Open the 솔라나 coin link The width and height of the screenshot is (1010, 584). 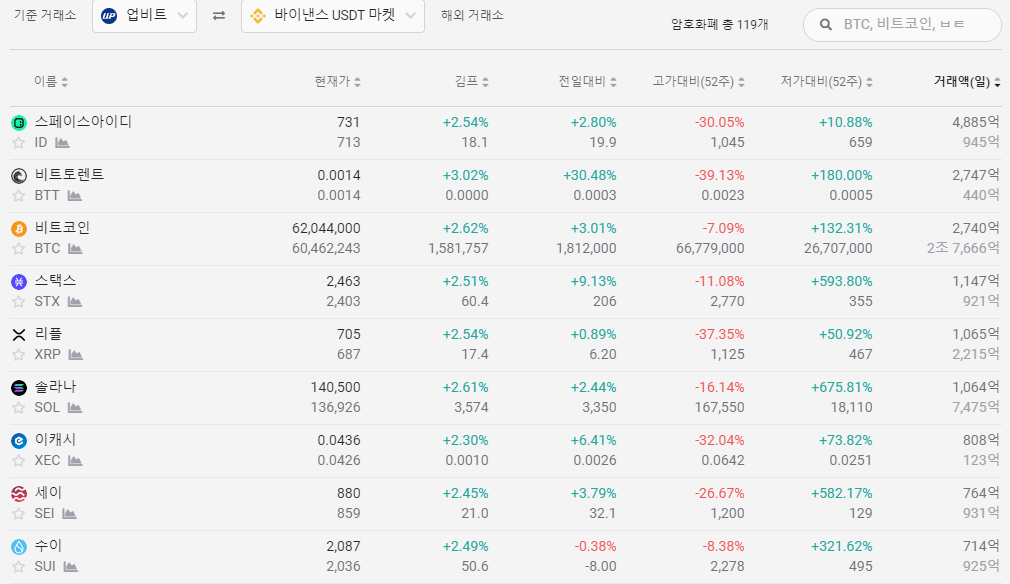pos(55,386)
